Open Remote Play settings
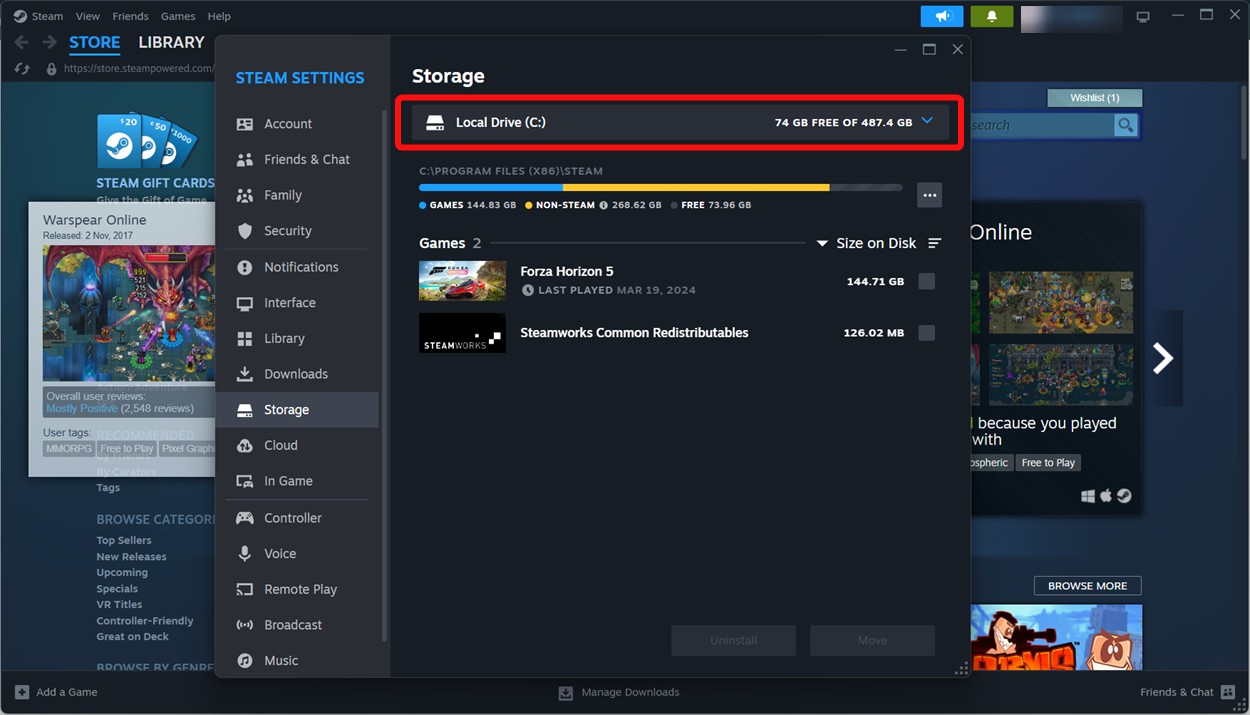Image resolution: width=1250 pixels, height=715 pixels. 299,589
